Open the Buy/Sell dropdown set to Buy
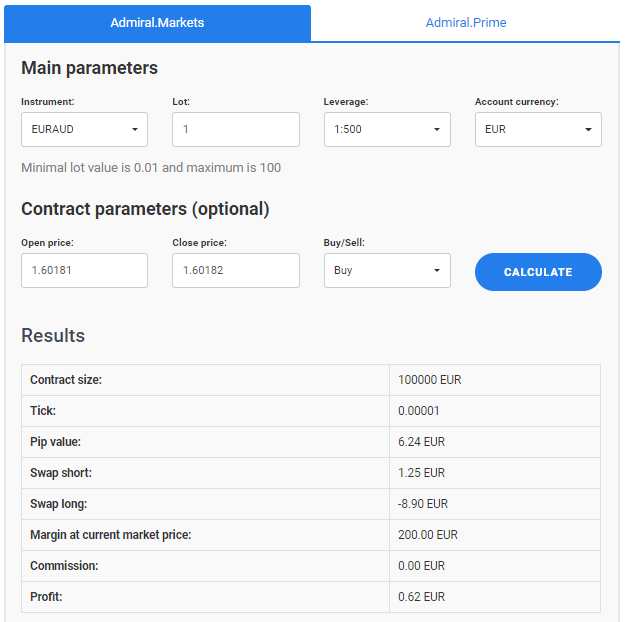 (x=387, y=270)
